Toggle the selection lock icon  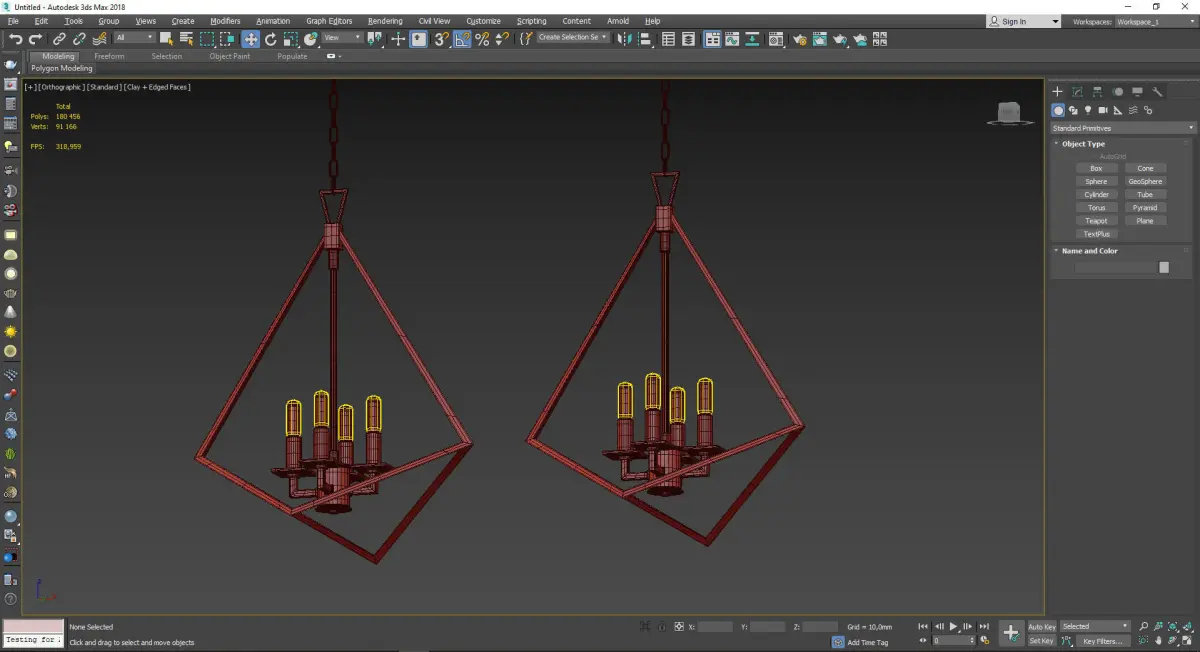click(x=661, y=627)
